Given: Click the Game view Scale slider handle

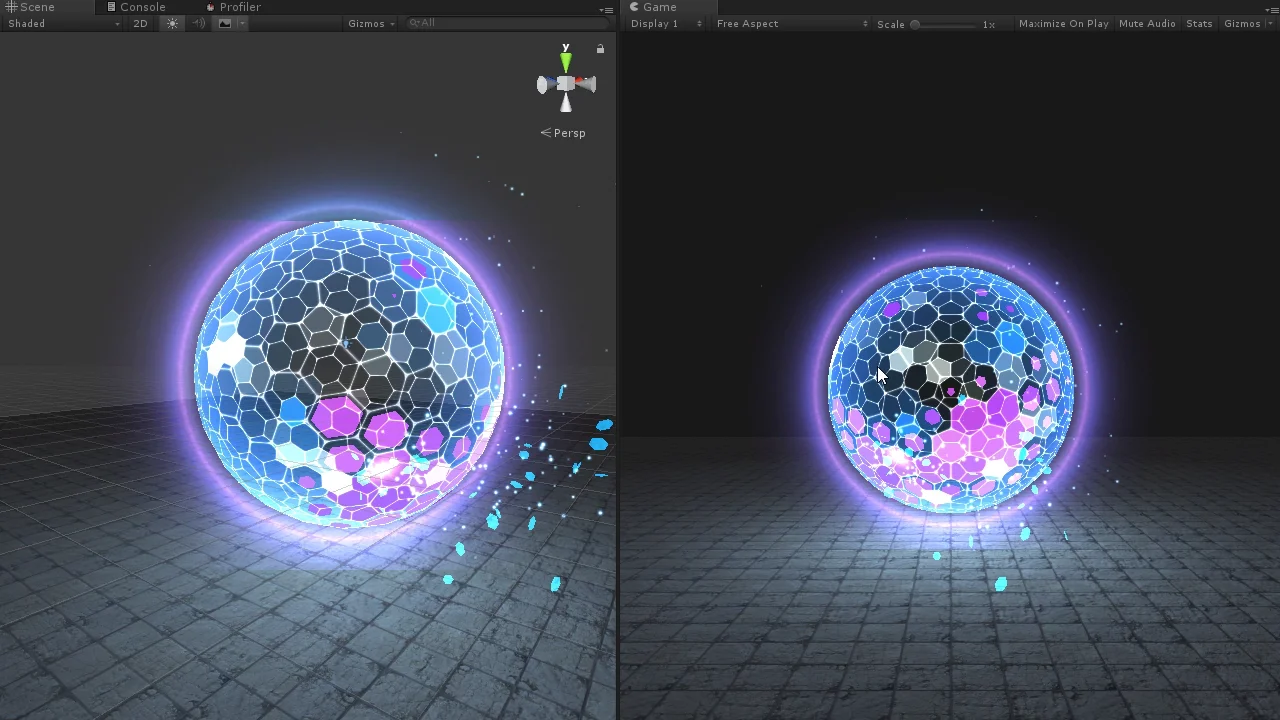Looking at the screenshot, I should 914,24.
